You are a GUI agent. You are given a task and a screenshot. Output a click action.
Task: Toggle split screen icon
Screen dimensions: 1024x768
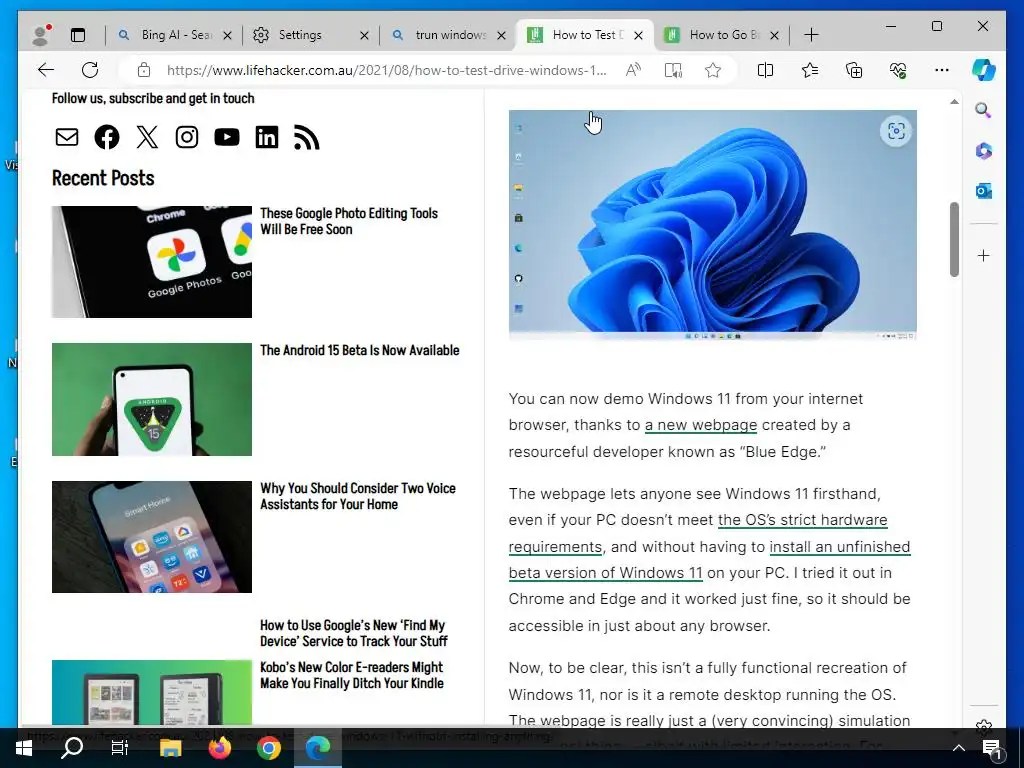pos(765,70)
